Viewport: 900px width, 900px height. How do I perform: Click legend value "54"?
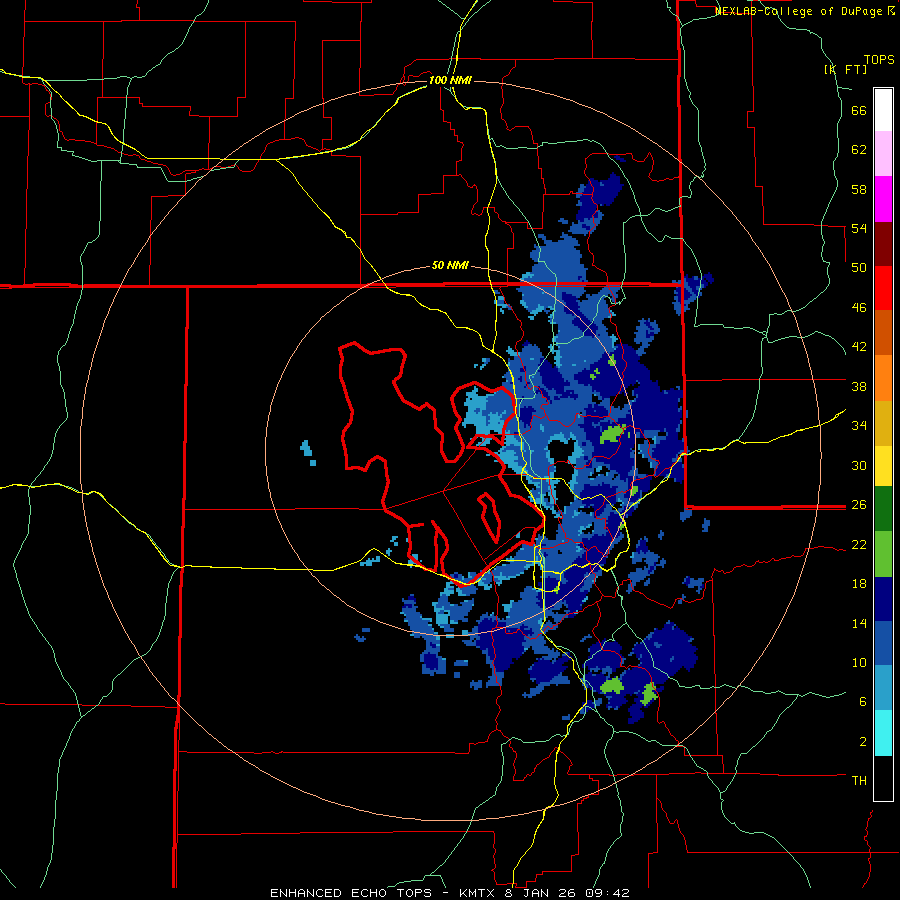pyautogui.click(x=859, y=228)
